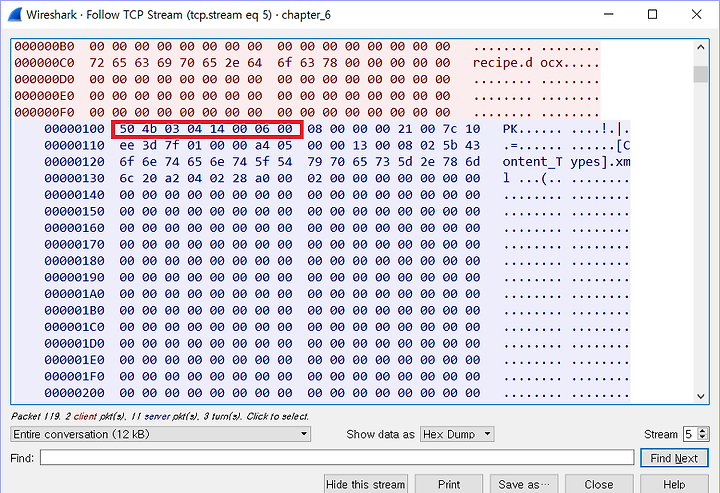
Task: Open the Entire conversation (12 kB) dropdown
Action: [x=160, y=434]
